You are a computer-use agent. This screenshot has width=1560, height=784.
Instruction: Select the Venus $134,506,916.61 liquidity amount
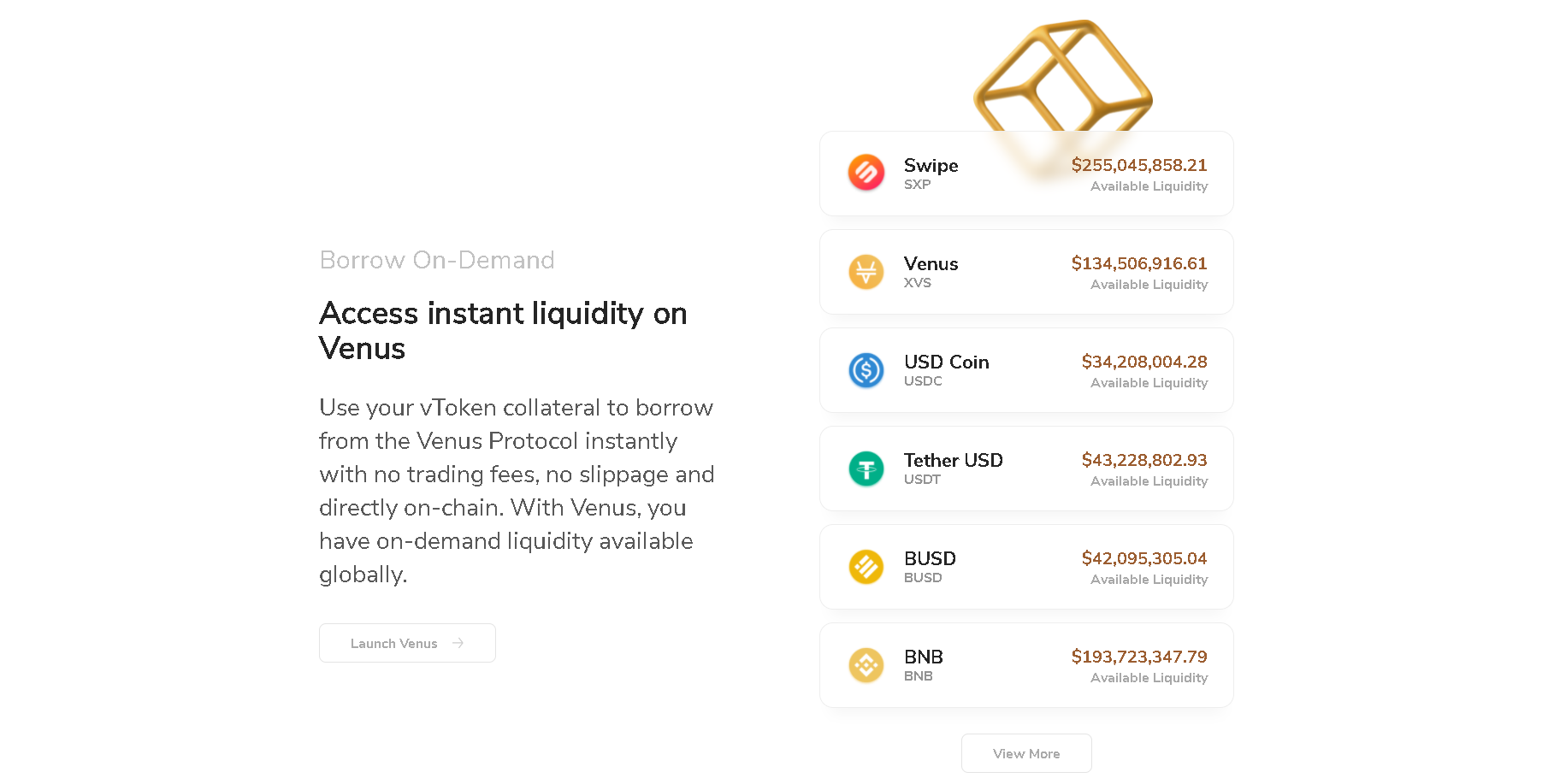[1139, 263]
